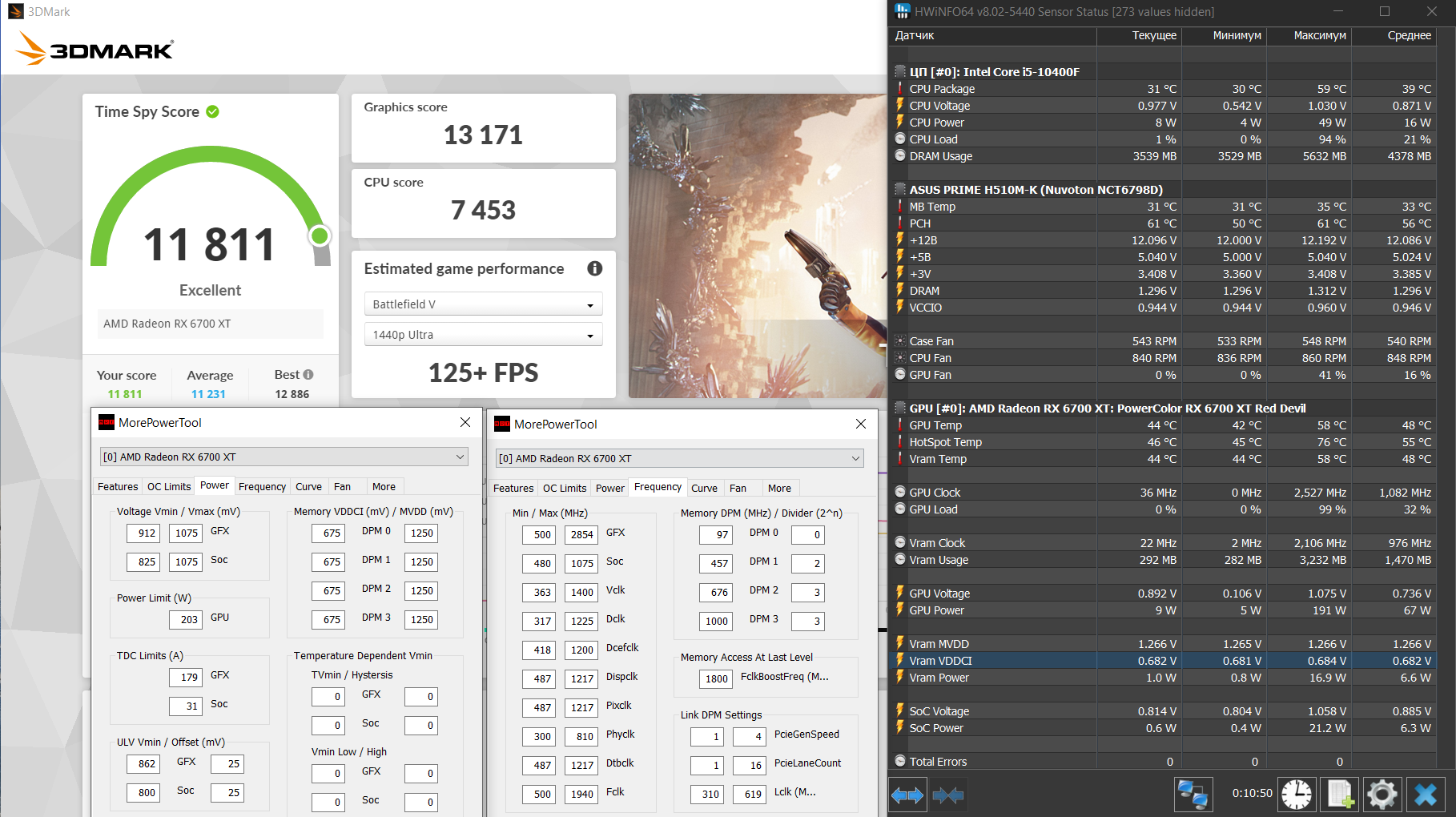Click the thermometer icon beside CPU Package
The height and width of the screenshot is (817, 1456).
(900, 88)
